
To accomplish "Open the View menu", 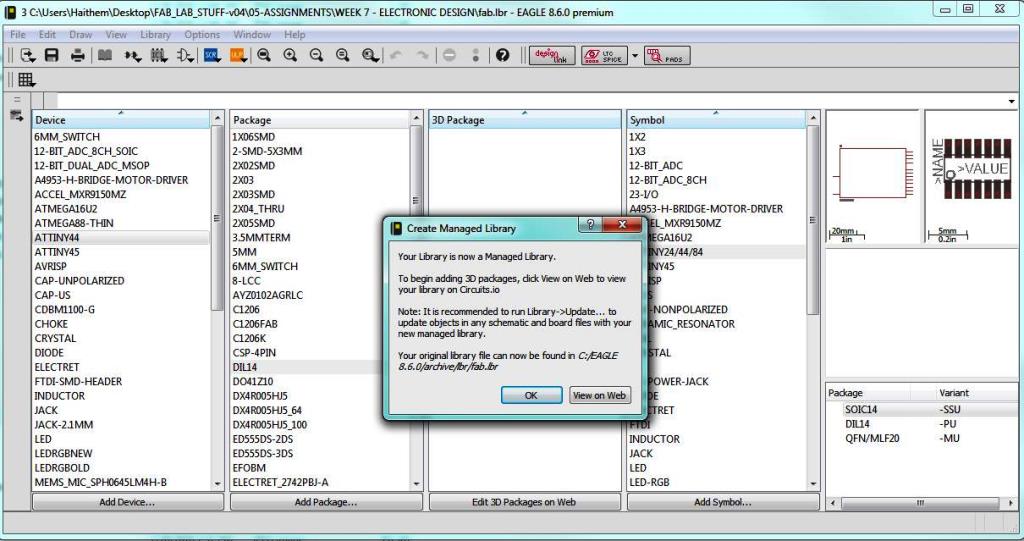I will pyautogui.click(x=116, y=35).
